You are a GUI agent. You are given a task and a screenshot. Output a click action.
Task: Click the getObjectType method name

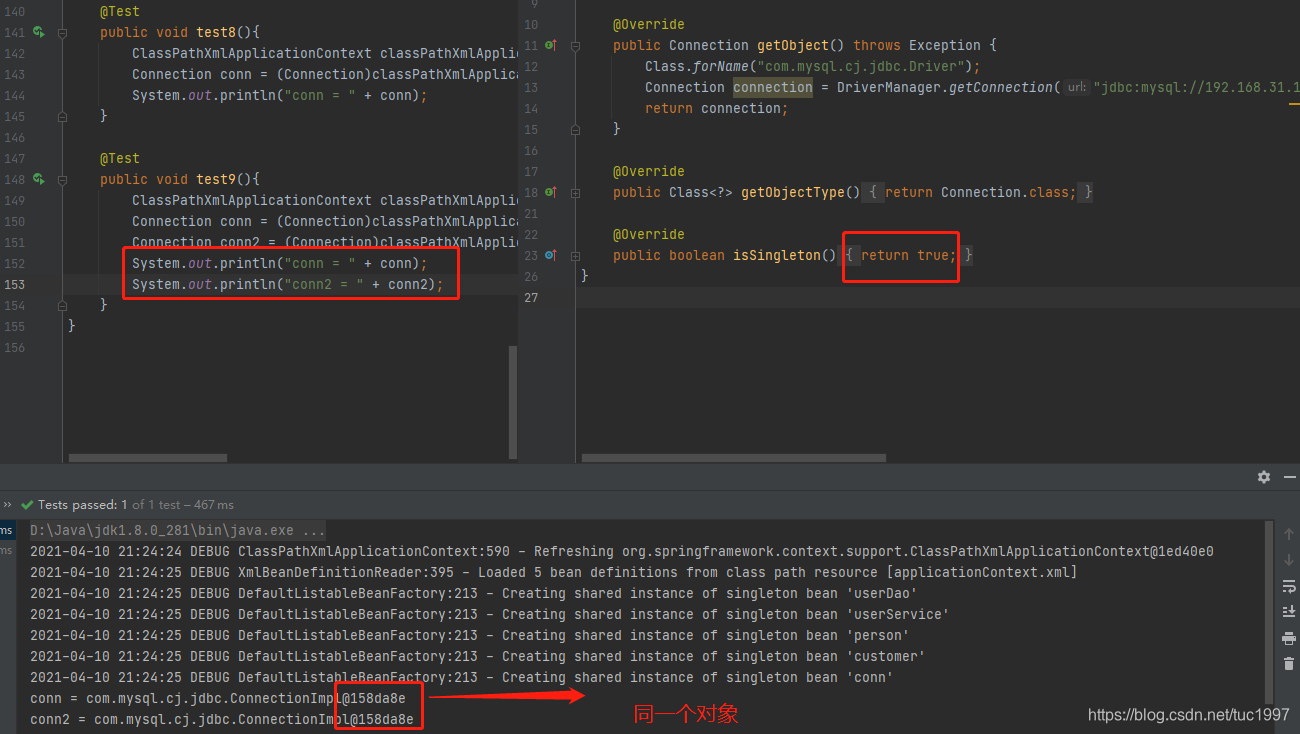[793, 192]
